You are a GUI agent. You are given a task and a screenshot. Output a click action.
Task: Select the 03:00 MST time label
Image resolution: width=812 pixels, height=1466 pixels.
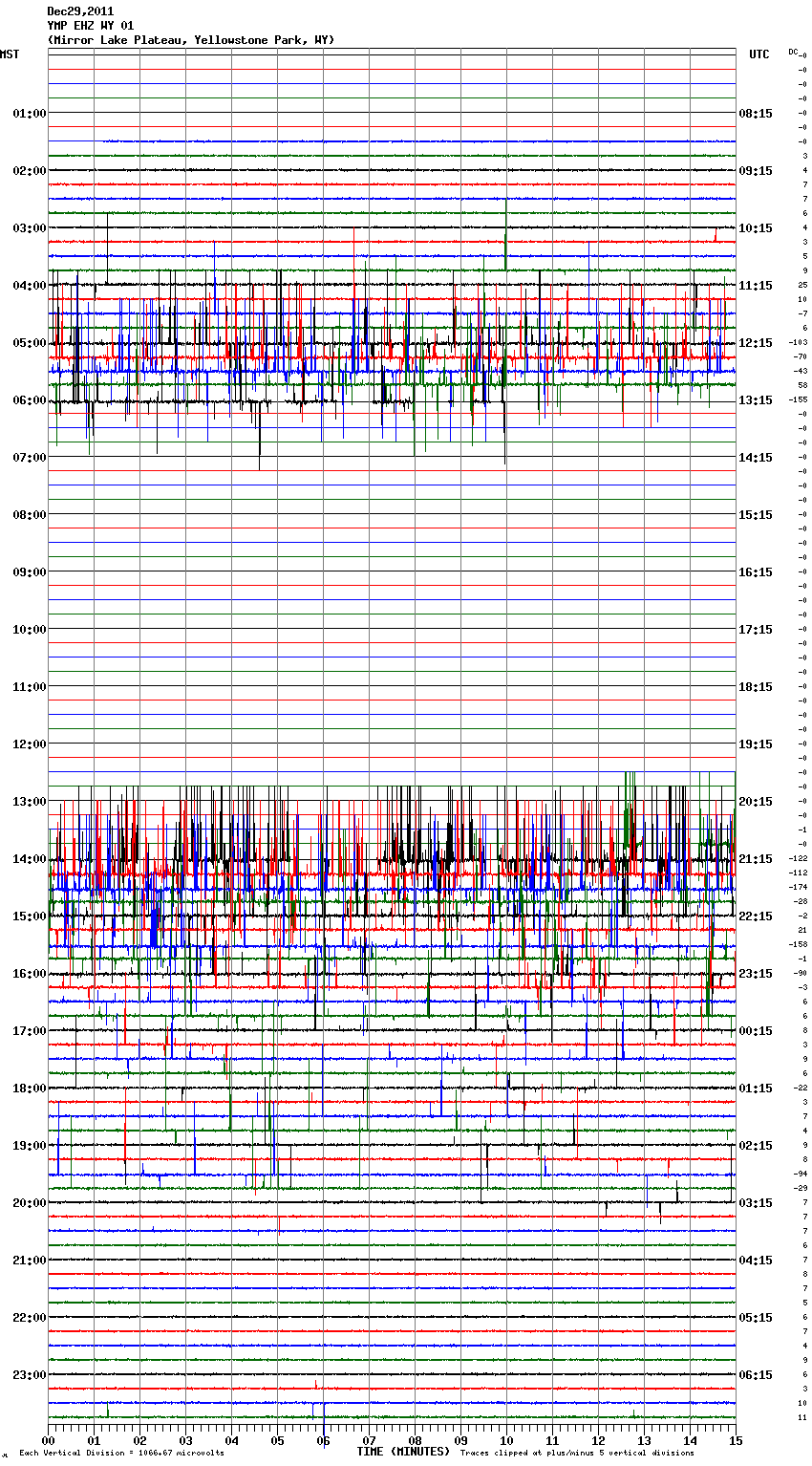[x=30, y=228]
